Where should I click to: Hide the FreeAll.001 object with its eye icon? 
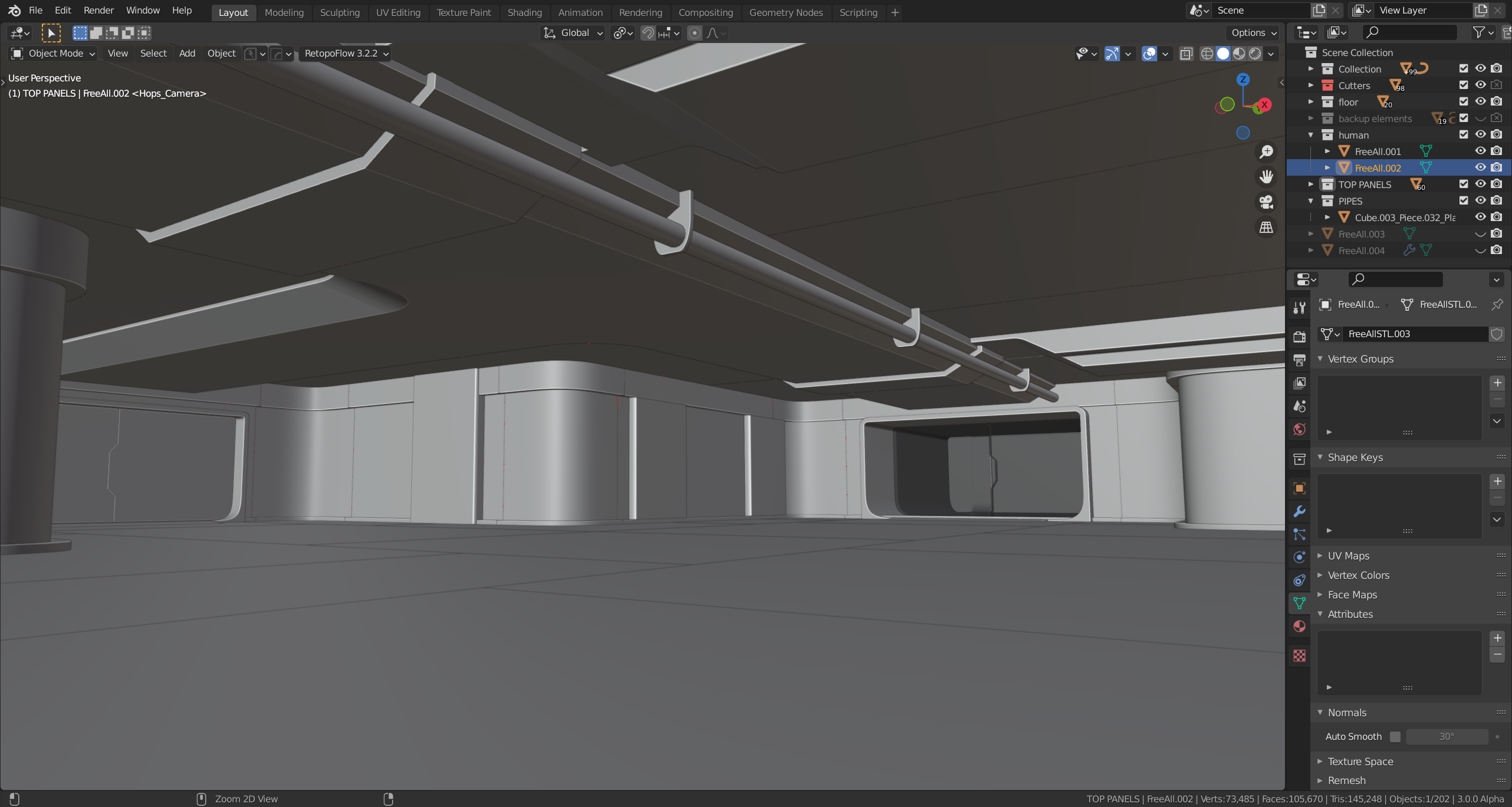(x=1480, y=151)
